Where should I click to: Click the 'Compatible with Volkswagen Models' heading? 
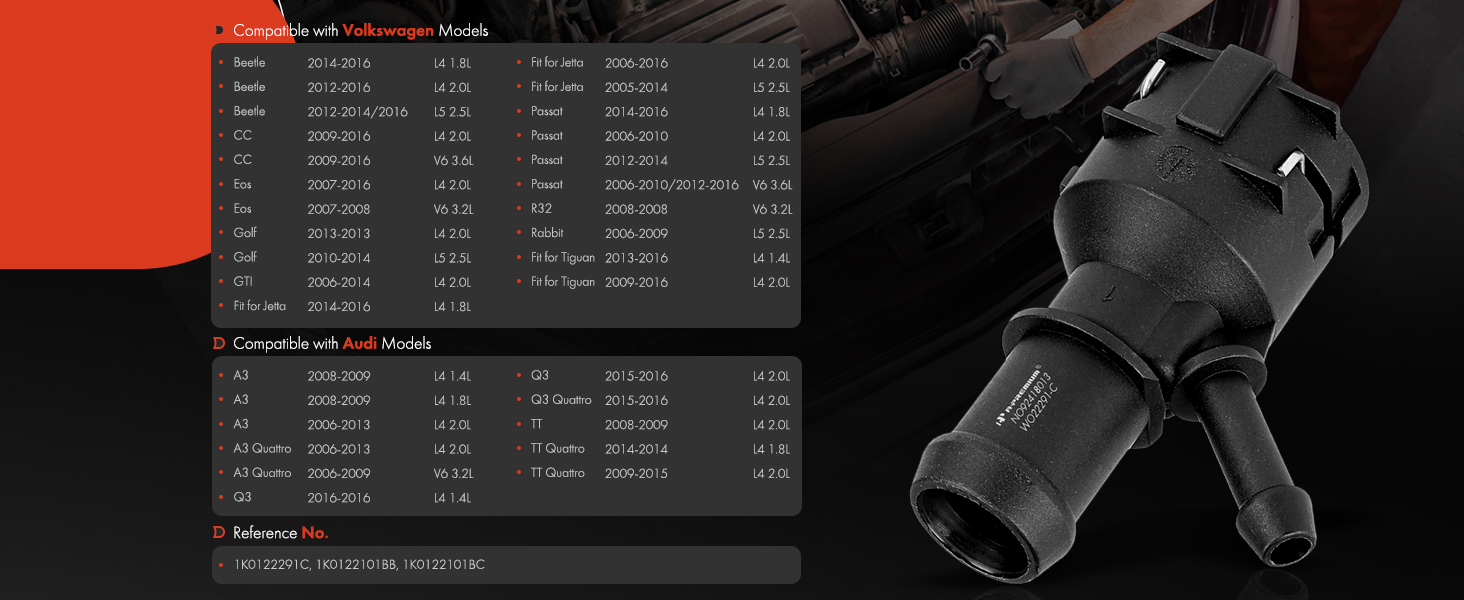pos(360,30)
